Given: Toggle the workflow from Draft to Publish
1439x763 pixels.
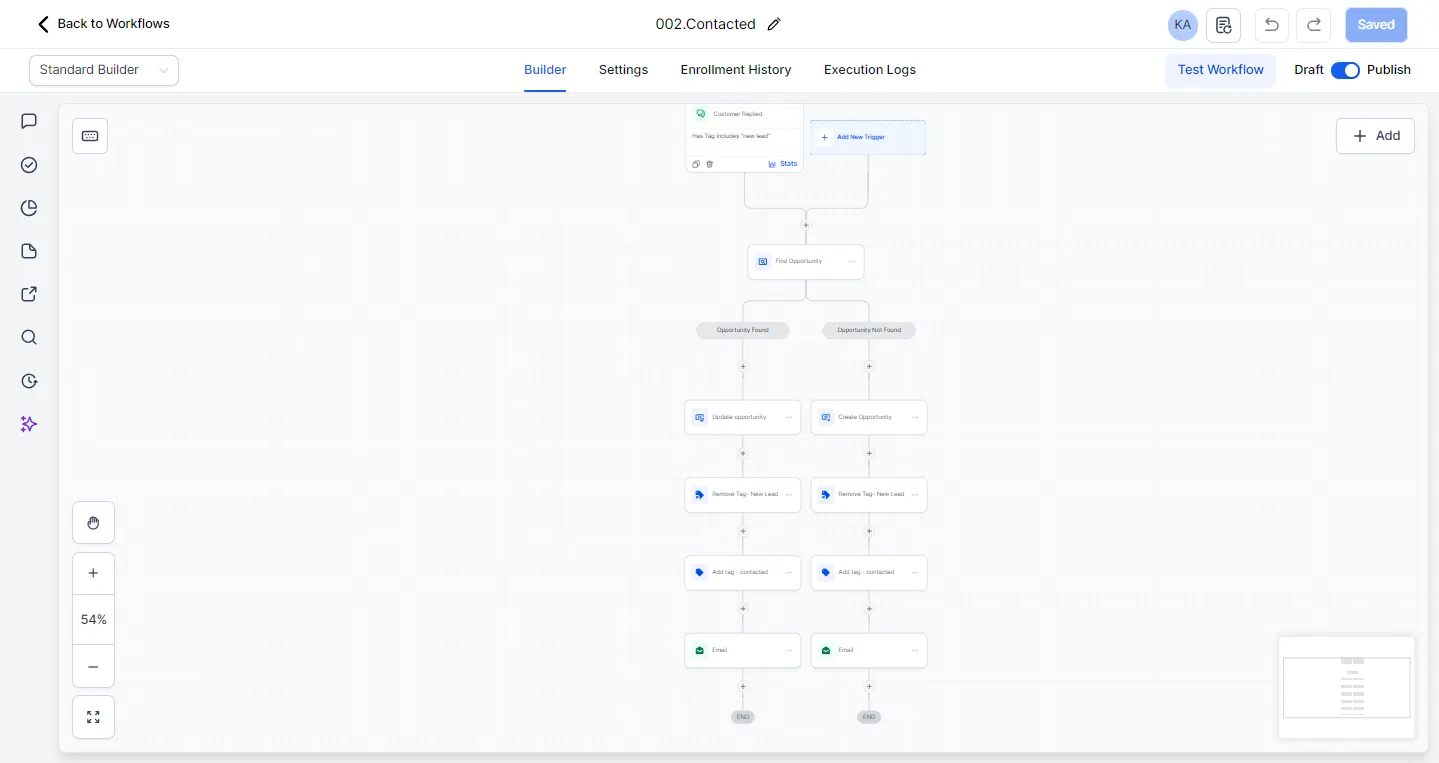Looking at the screenshot, I should pos(1345,70).
